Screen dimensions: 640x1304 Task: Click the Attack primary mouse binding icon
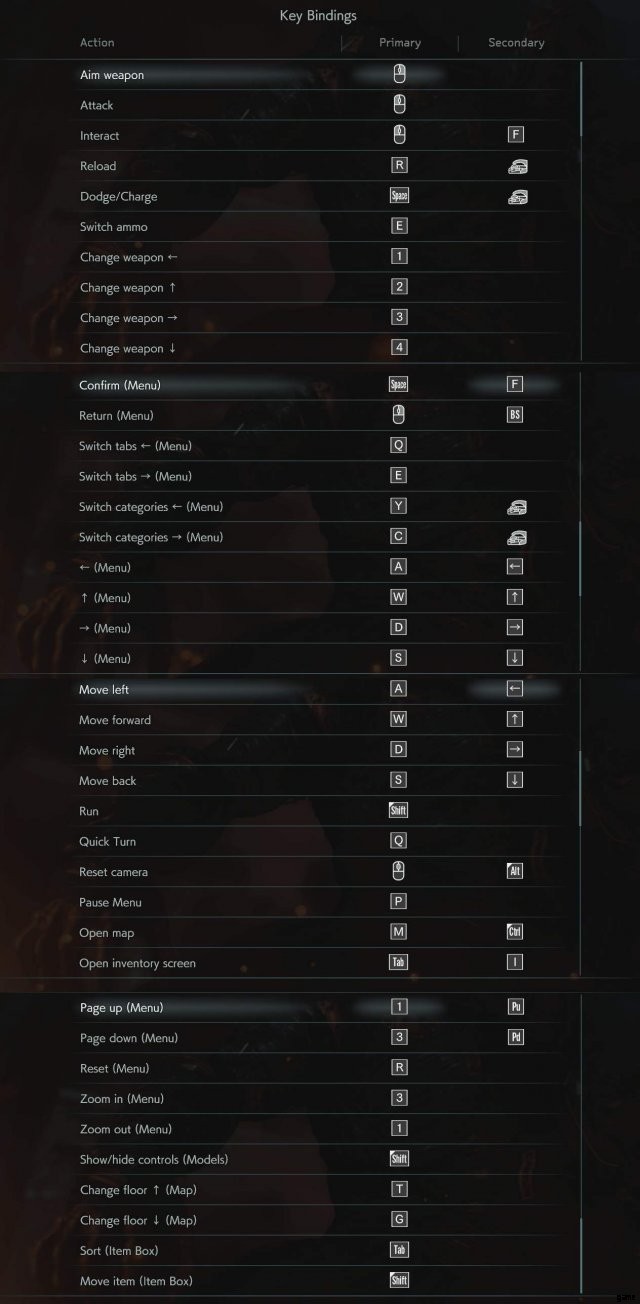[x=399, y=104]
